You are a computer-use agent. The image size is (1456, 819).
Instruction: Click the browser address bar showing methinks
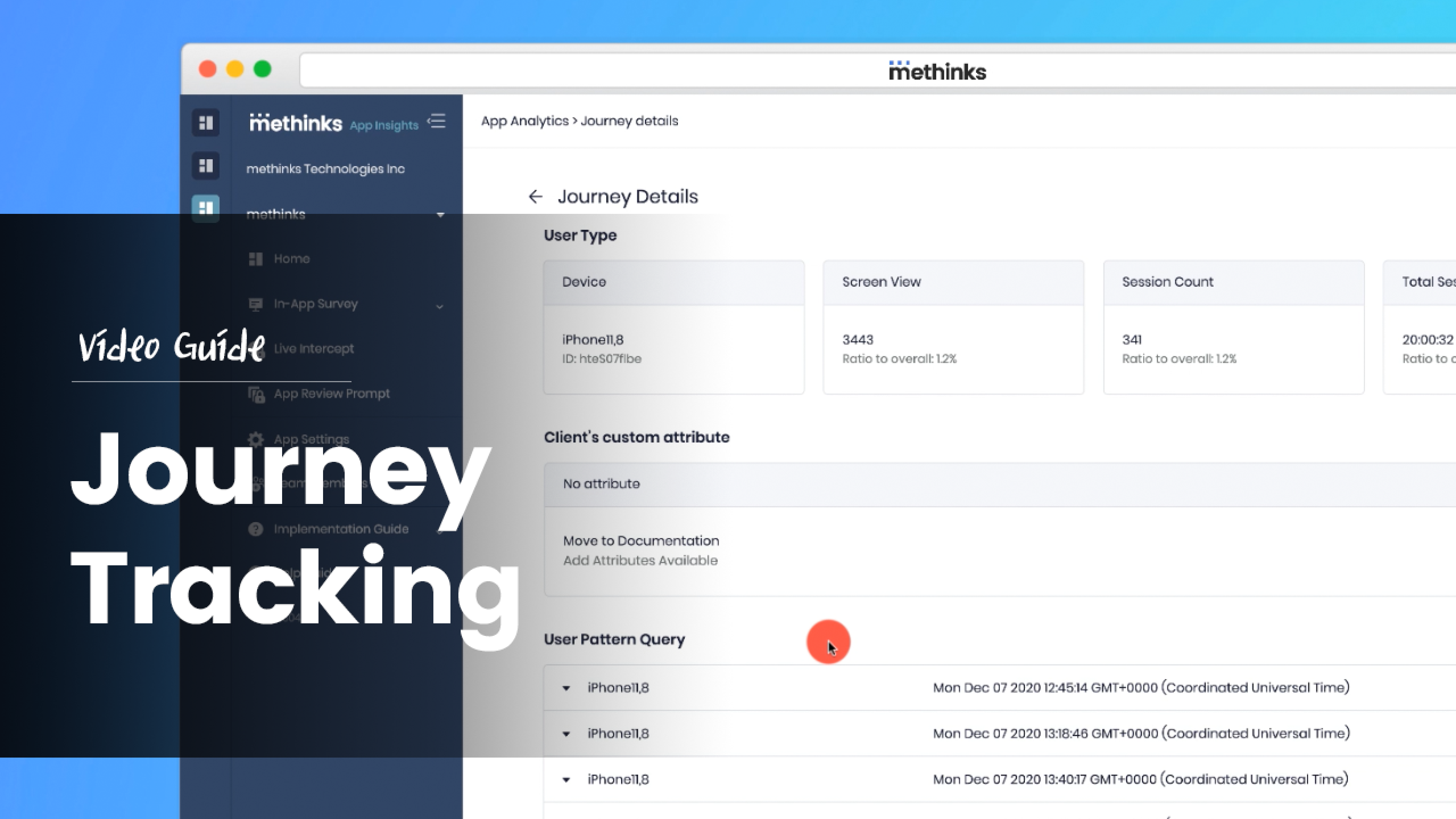point(877,71)
